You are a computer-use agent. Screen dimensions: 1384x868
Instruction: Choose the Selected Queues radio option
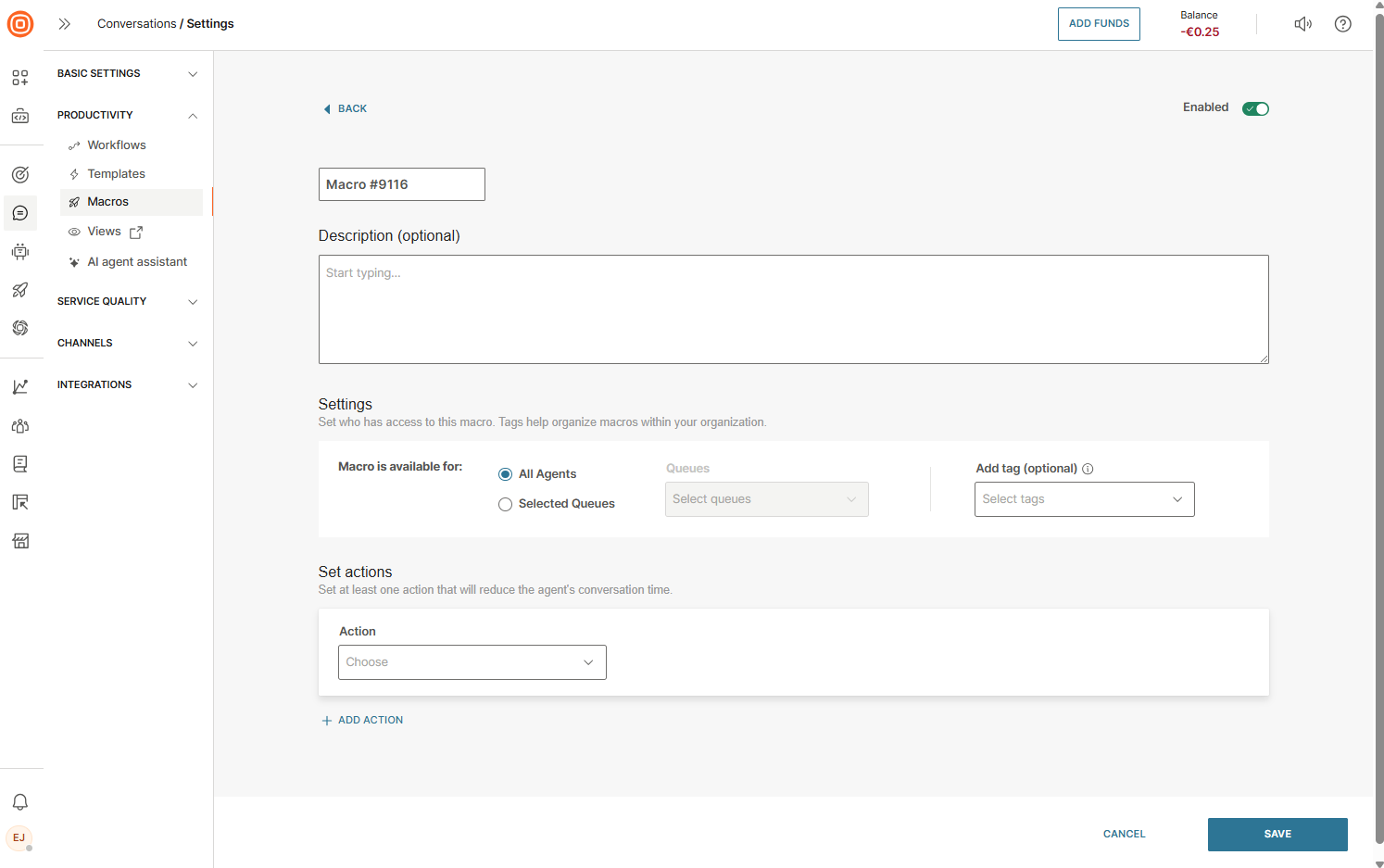point(505,504)
